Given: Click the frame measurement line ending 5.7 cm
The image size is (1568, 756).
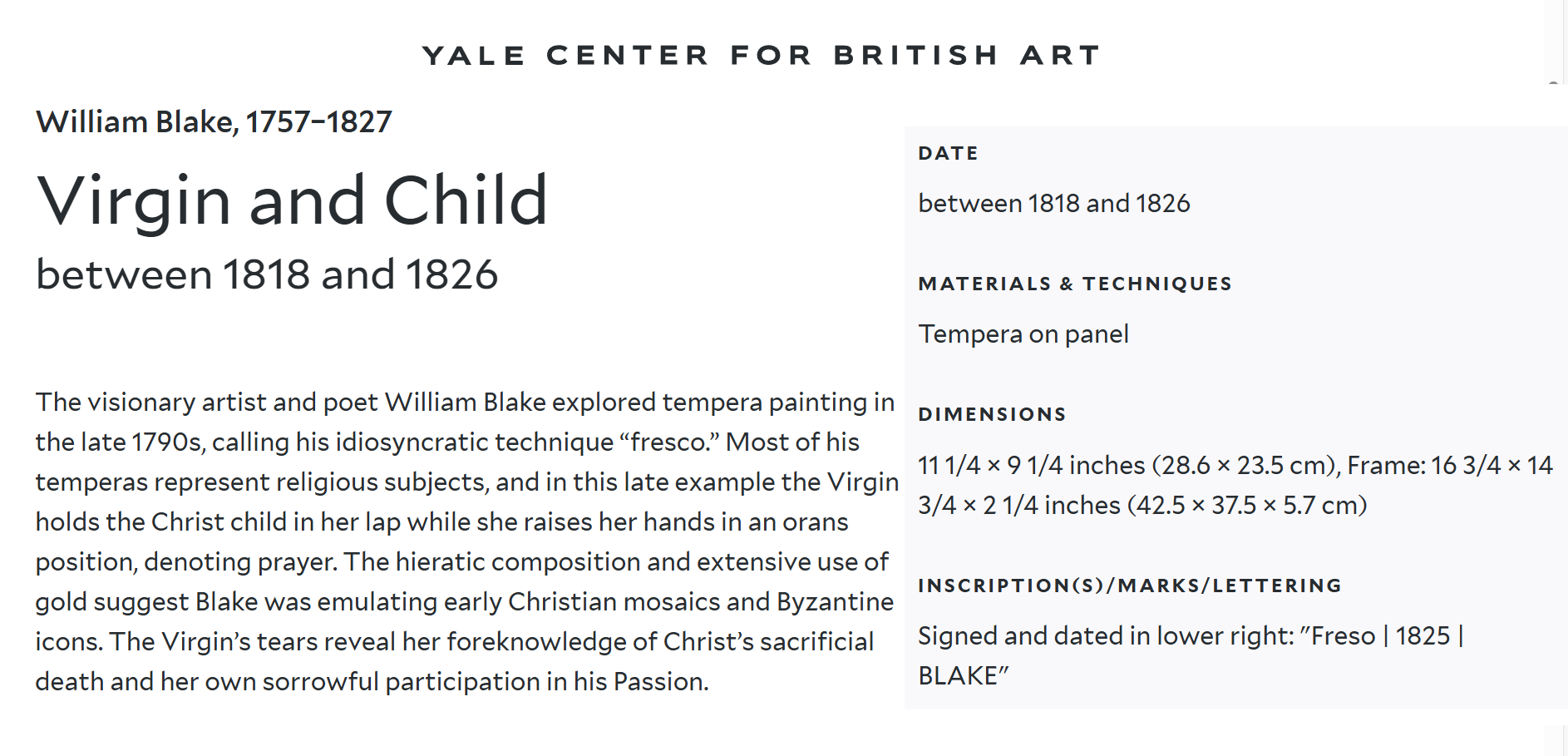Looking at the screenshot, I should [1142, 505].
